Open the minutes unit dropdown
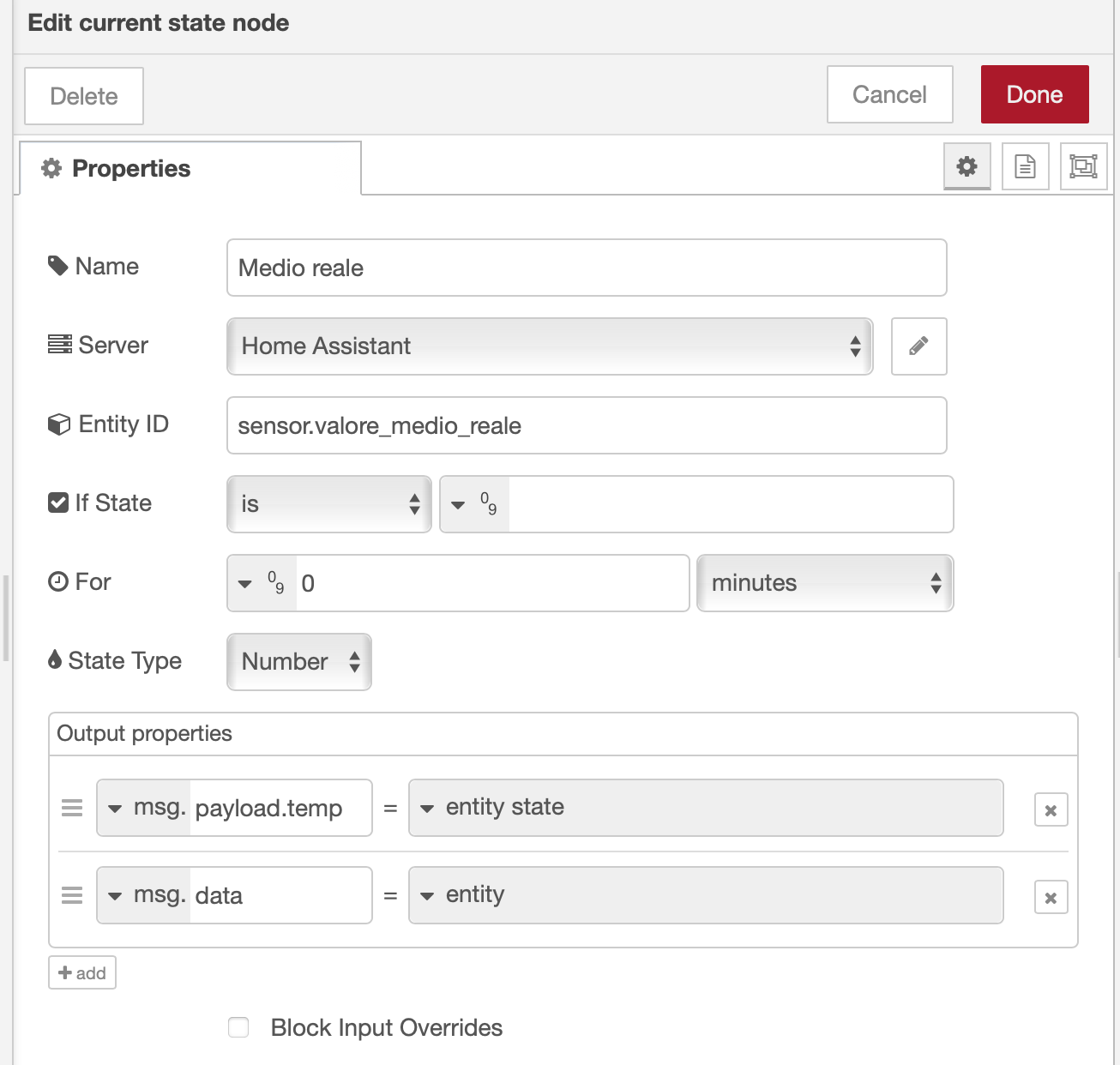 pyautogui.click(x=825, y=583)
